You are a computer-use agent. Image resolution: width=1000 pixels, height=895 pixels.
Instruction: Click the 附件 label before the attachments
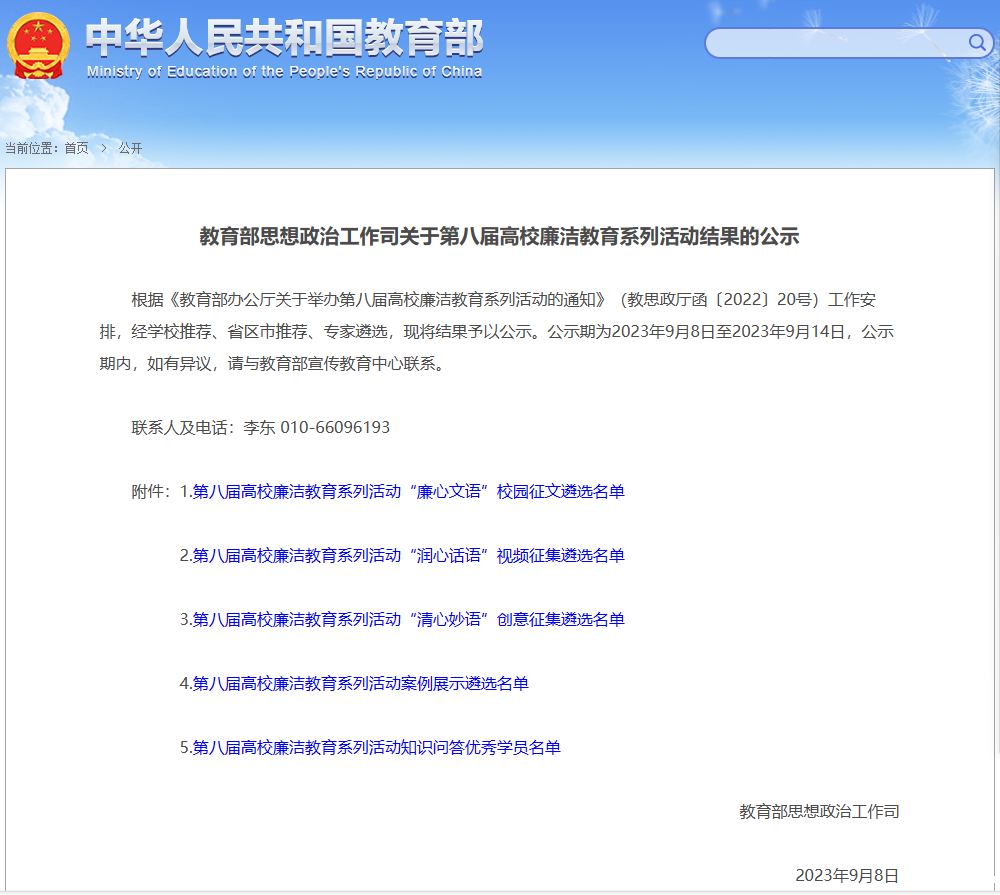151,491
